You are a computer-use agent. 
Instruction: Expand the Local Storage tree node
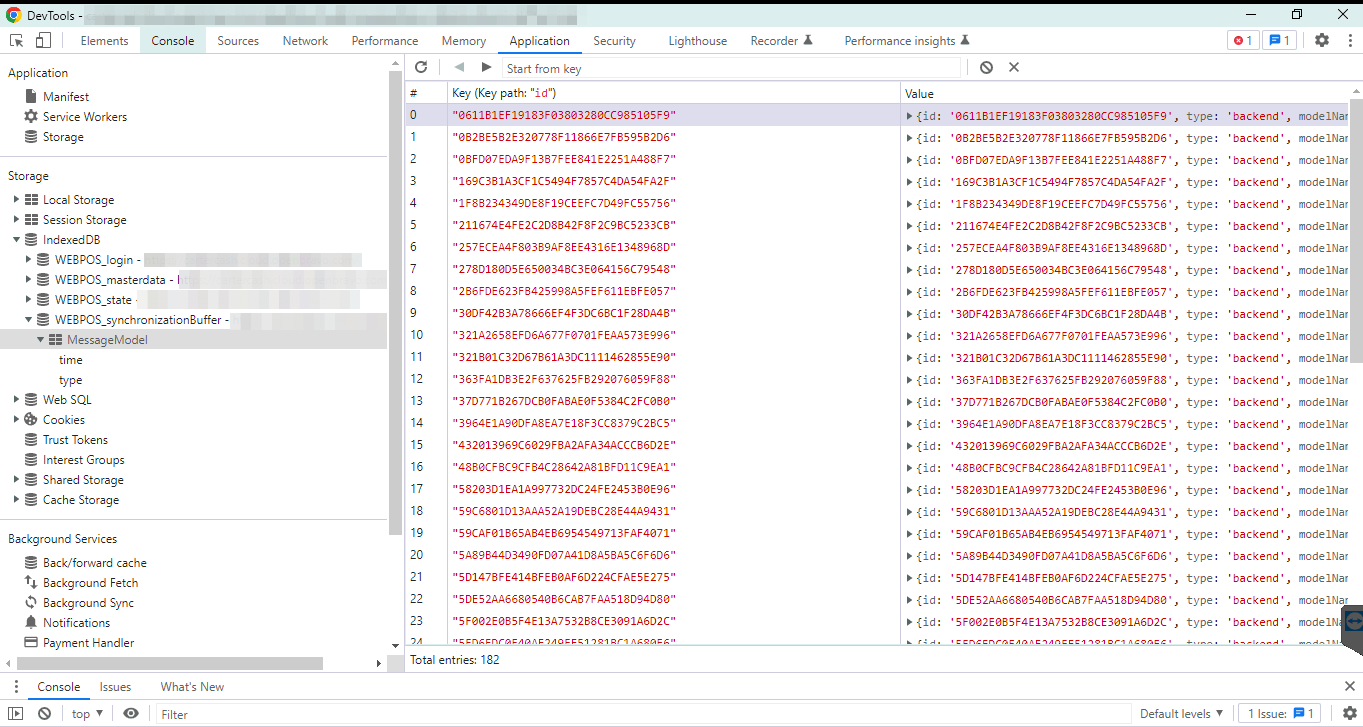click(x=17, y=200)
